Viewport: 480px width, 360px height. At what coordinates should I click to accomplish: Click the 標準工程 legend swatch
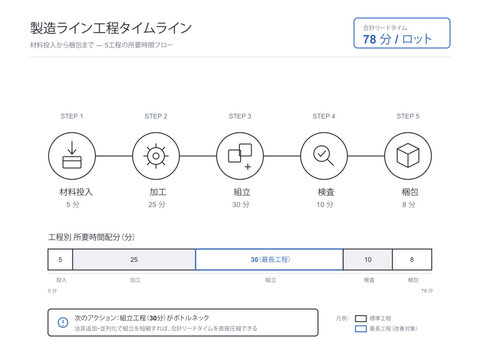[x=361, y=318]
